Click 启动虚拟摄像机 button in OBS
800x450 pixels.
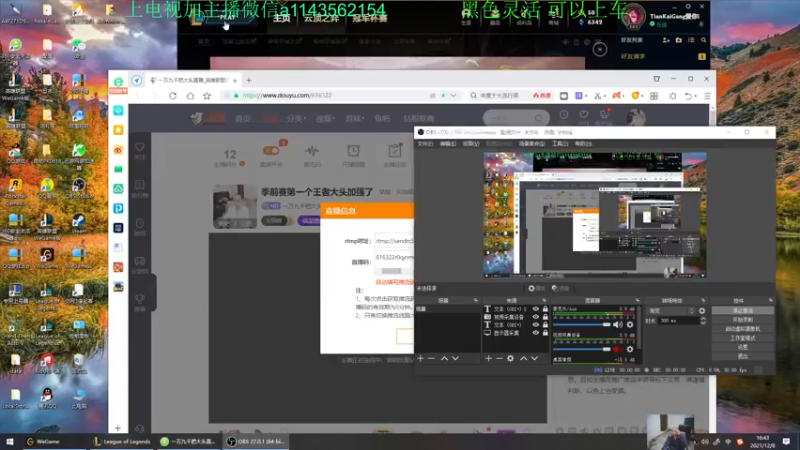coord(742,329)
